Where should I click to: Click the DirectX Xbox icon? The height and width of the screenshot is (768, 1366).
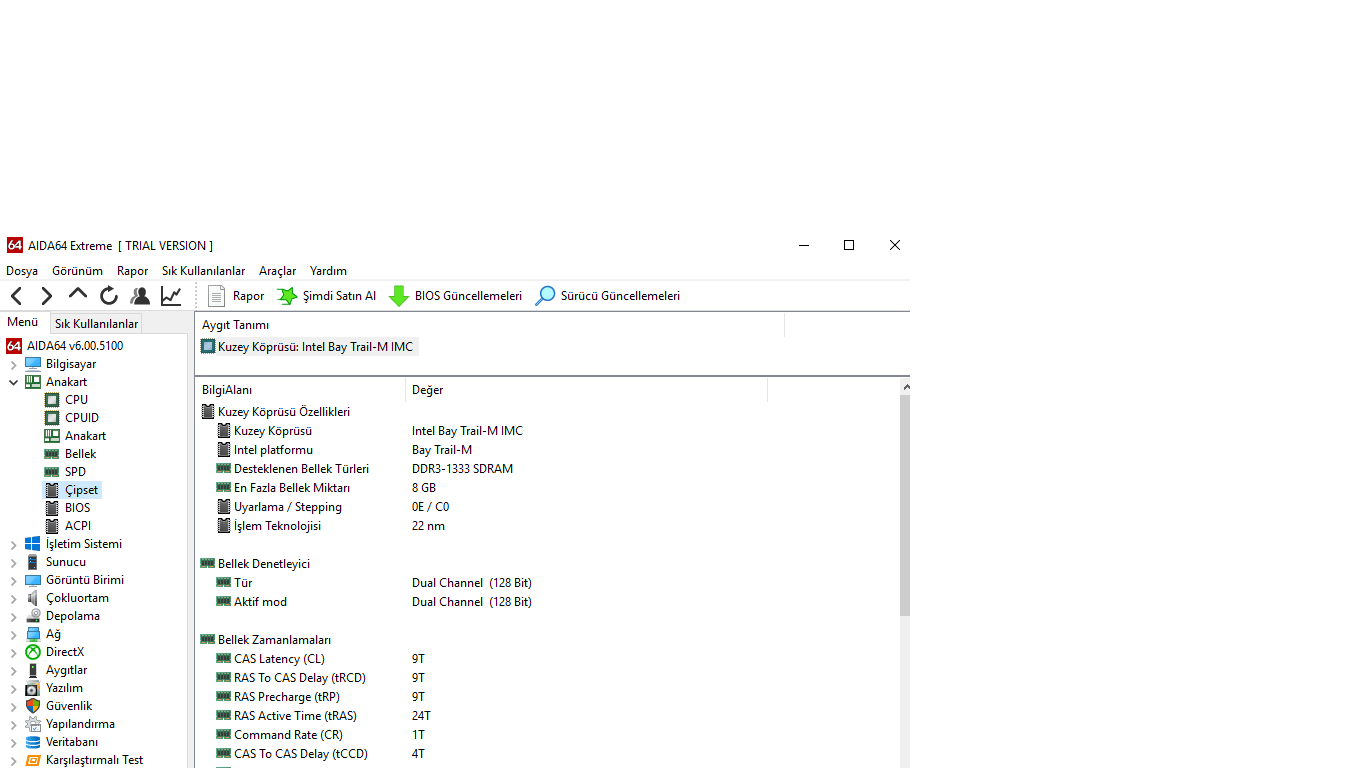33,652
